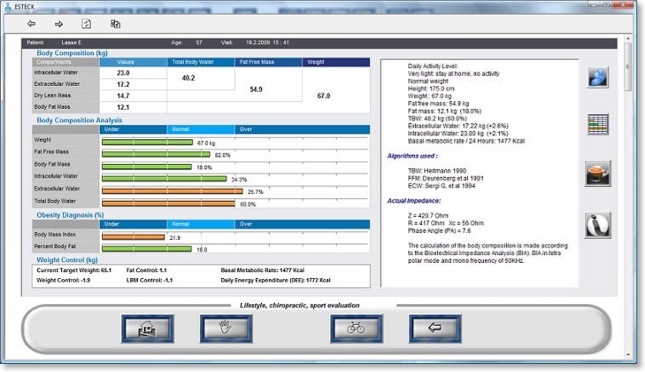Click the orange Extracellular Water bar 25.7%
645x372 pixels.
[x=172, y=191]
